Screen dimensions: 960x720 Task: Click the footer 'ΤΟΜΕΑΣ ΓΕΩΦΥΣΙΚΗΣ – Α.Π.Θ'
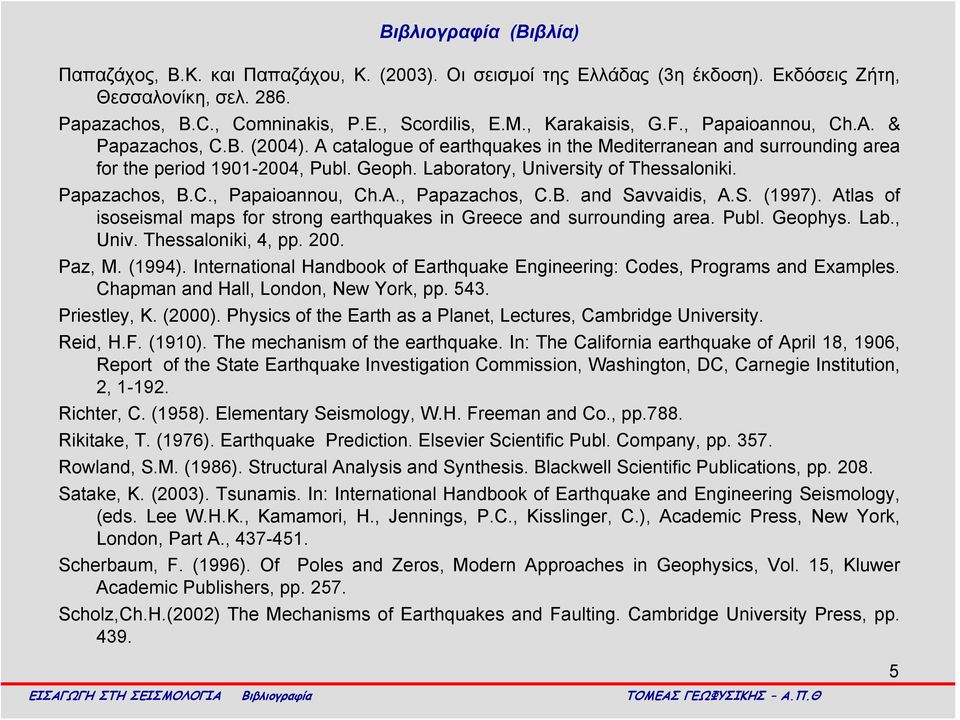(x=724, y=696)
